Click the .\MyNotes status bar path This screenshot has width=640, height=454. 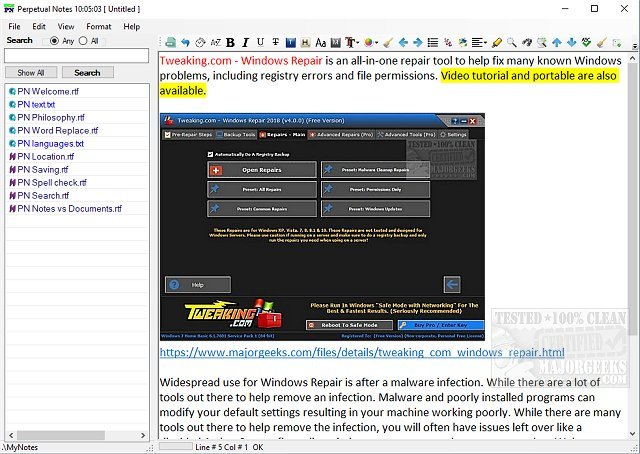pyautogui.click(x=20, y=447)
